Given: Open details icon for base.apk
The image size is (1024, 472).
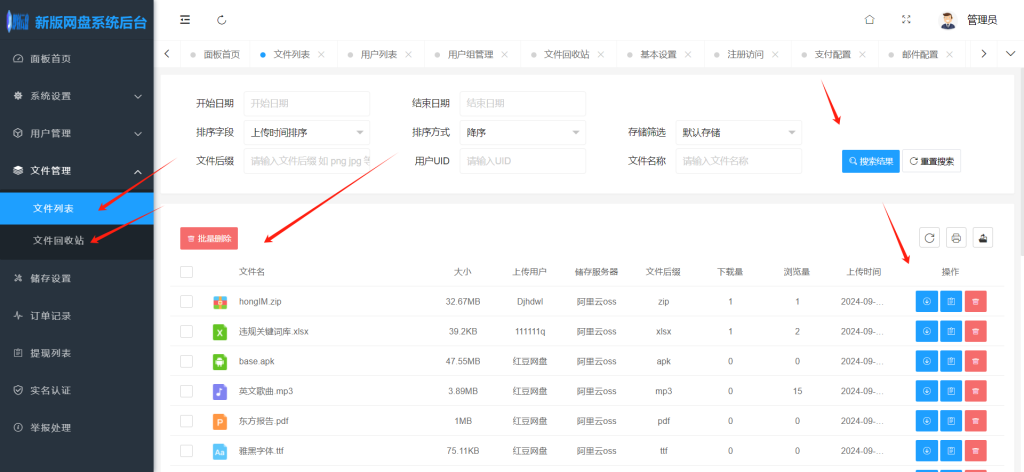Looking at the screenshot, I should click(951, 361).
